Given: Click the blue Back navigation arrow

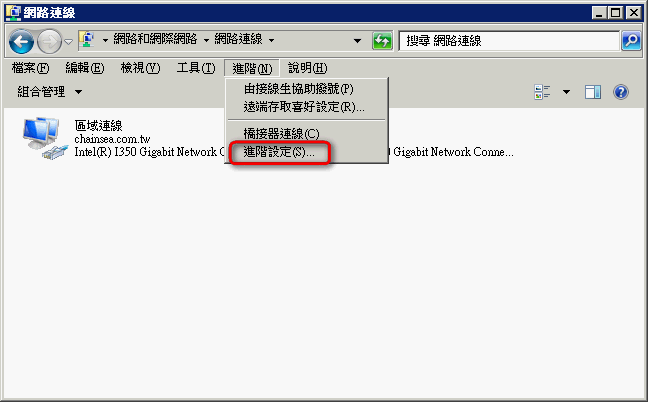Looking at the screenshot, I should (21, 41).
